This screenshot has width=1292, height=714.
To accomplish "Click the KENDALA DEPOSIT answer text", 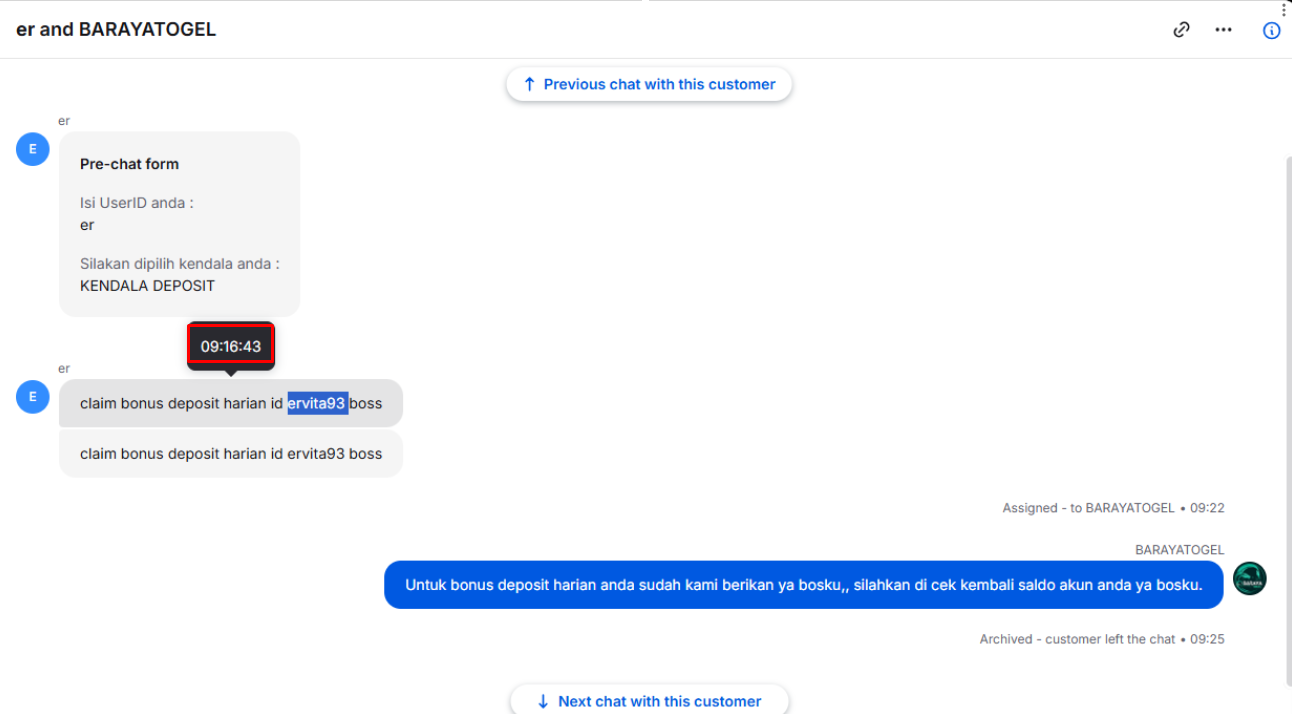I will 147,286.
